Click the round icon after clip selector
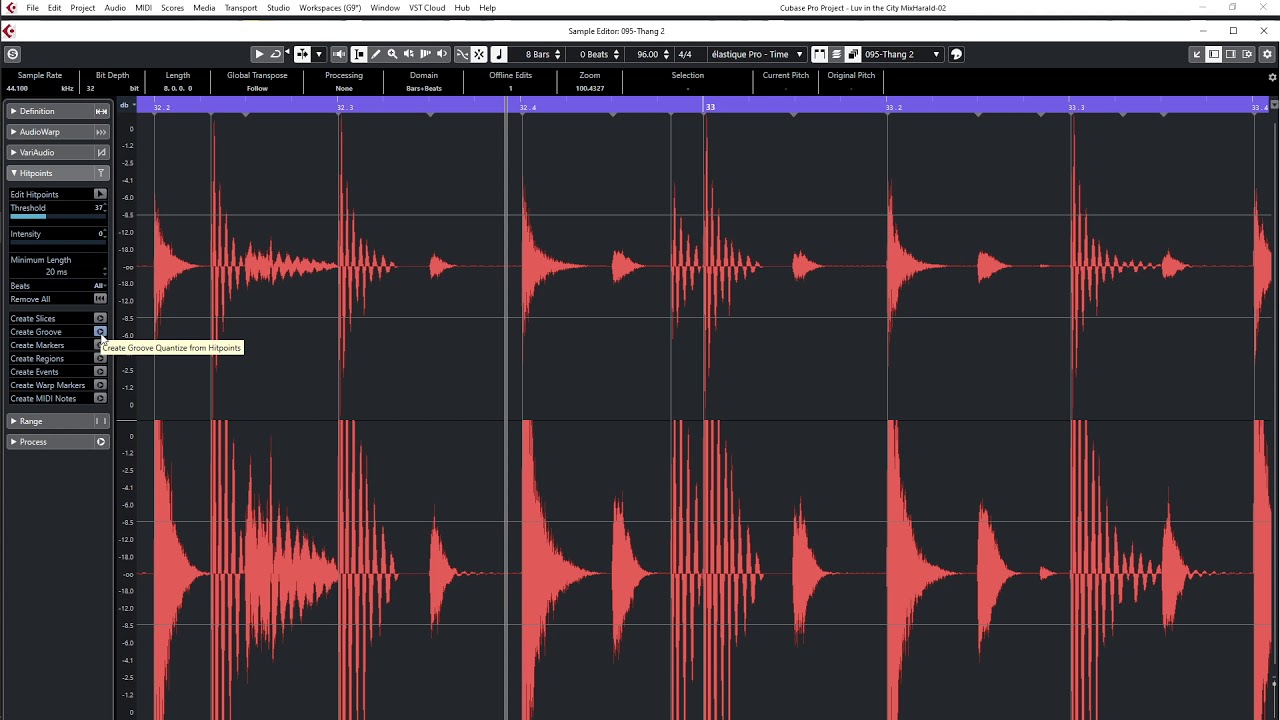This screenshot has height=720, width=1280. click(956, 54)
